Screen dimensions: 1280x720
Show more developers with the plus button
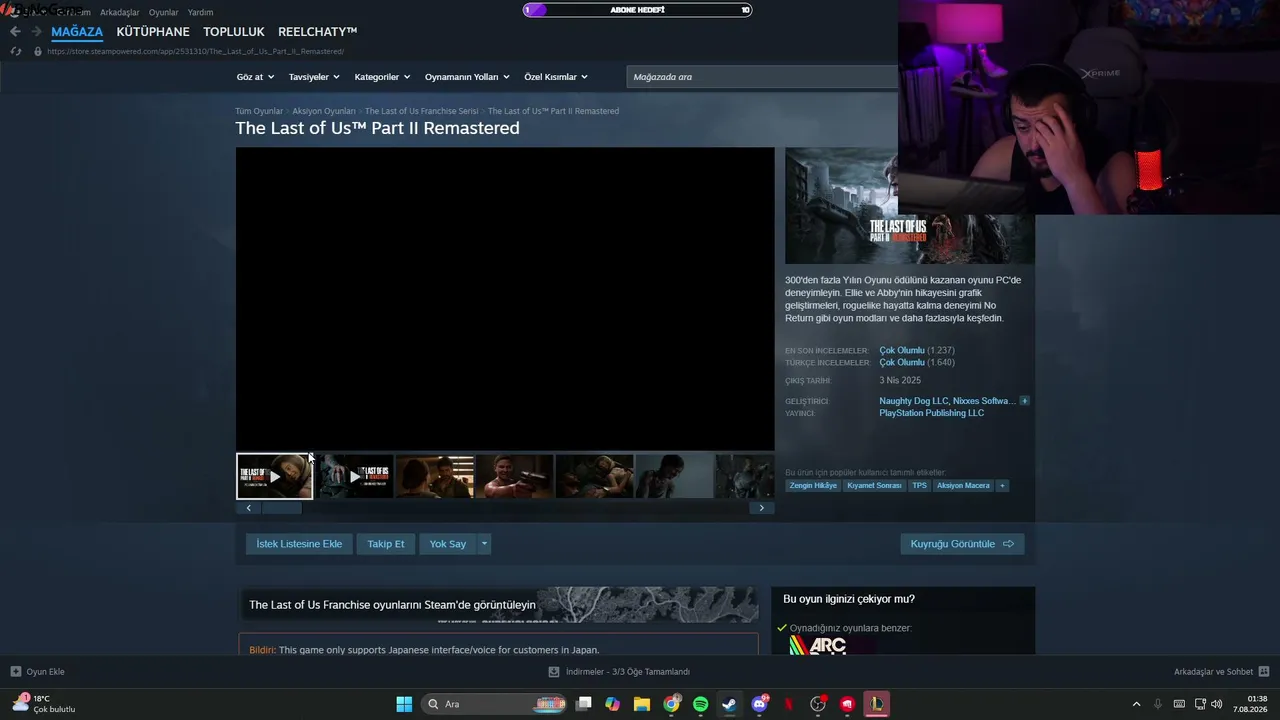point(1024,401)
